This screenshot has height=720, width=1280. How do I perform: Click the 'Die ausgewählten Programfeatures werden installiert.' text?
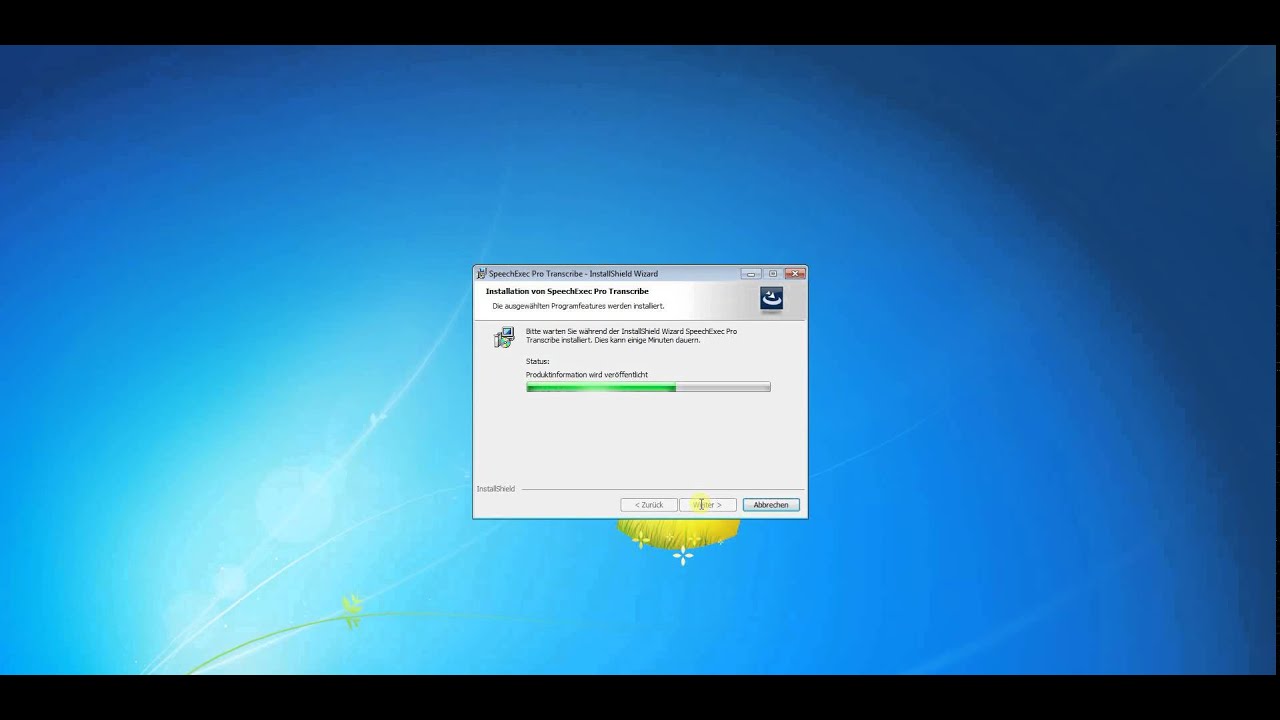click(578, 306)
